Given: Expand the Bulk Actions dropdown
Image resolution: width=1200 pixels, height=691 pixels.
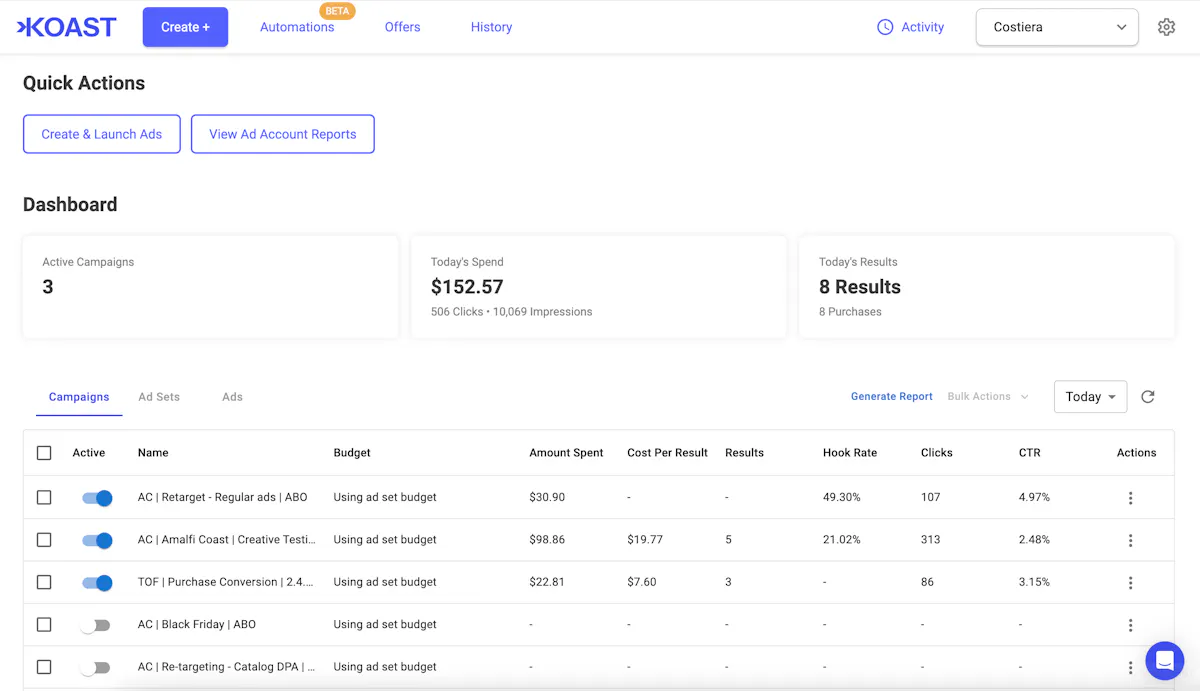Looking at the screenshot, I should point(988,397).
